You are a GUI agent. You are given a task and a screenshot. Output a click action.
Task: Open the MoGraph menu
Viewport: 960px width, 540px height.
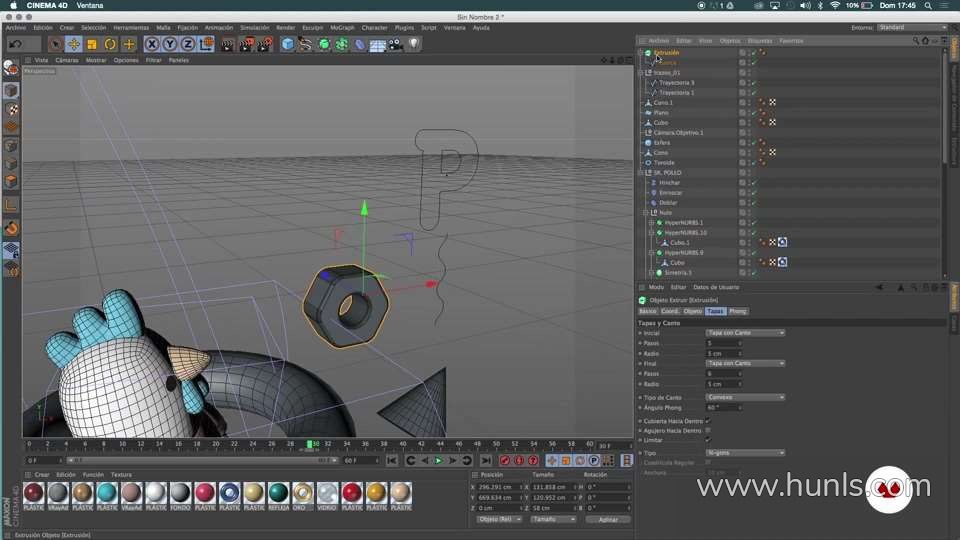point(343,28)
